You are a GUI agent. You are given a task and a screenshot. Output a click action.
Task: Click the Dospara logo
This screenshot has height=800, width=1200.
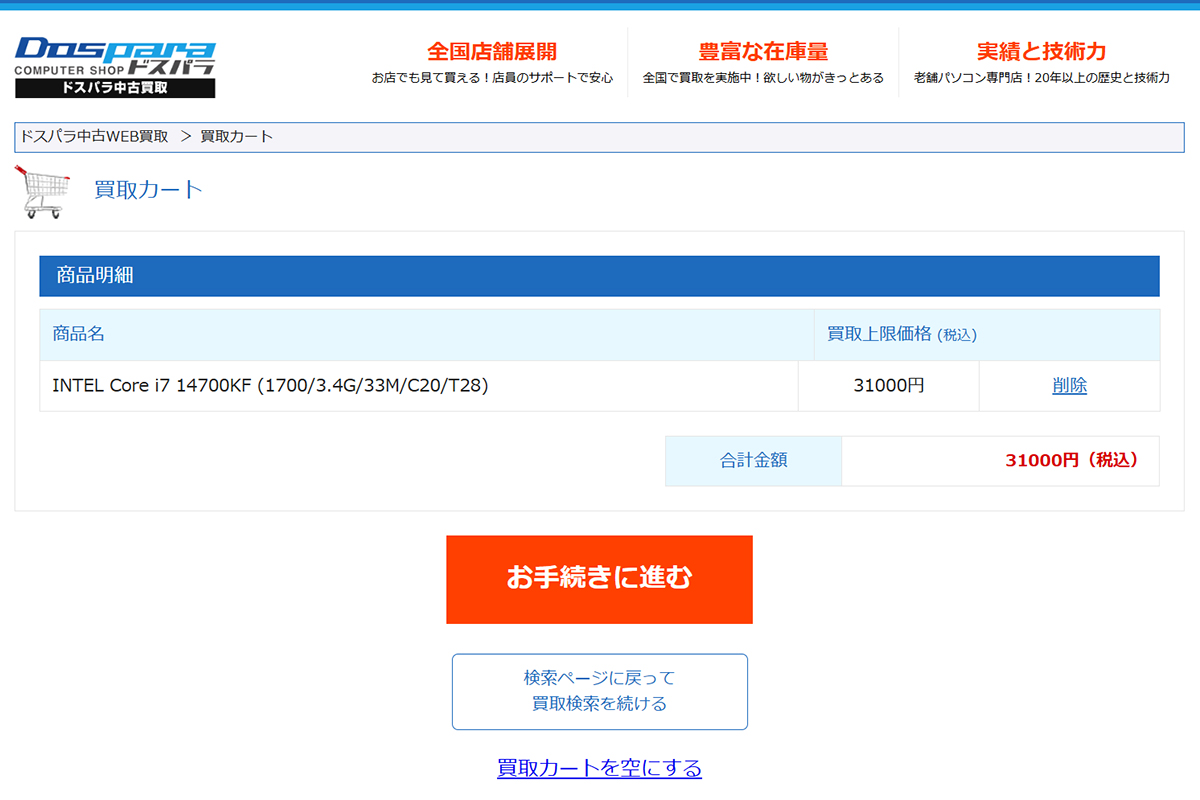coord(115,57)
